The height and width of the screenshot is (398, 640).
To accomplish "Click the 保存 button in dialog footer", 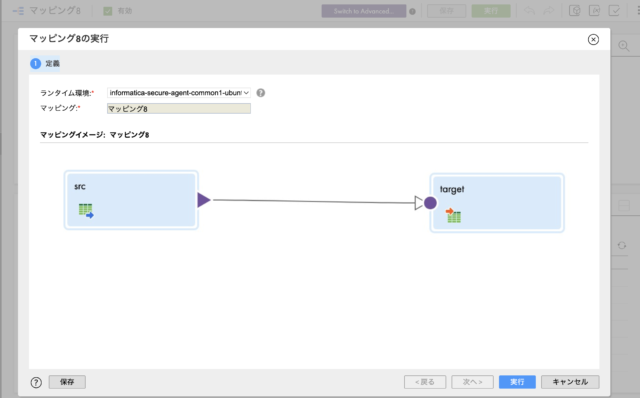I will (67, 382).
